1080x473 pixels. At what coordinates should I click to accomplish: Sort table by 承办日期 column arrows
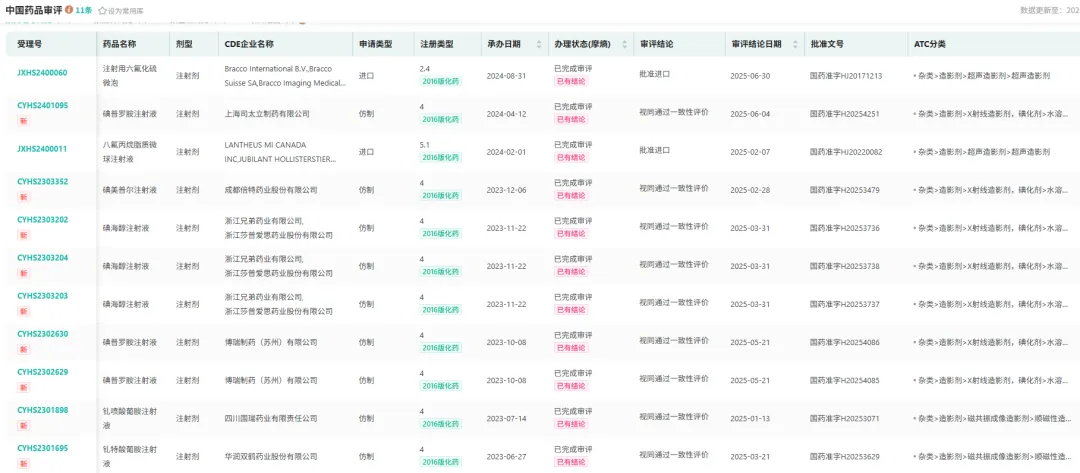(539, 44)
